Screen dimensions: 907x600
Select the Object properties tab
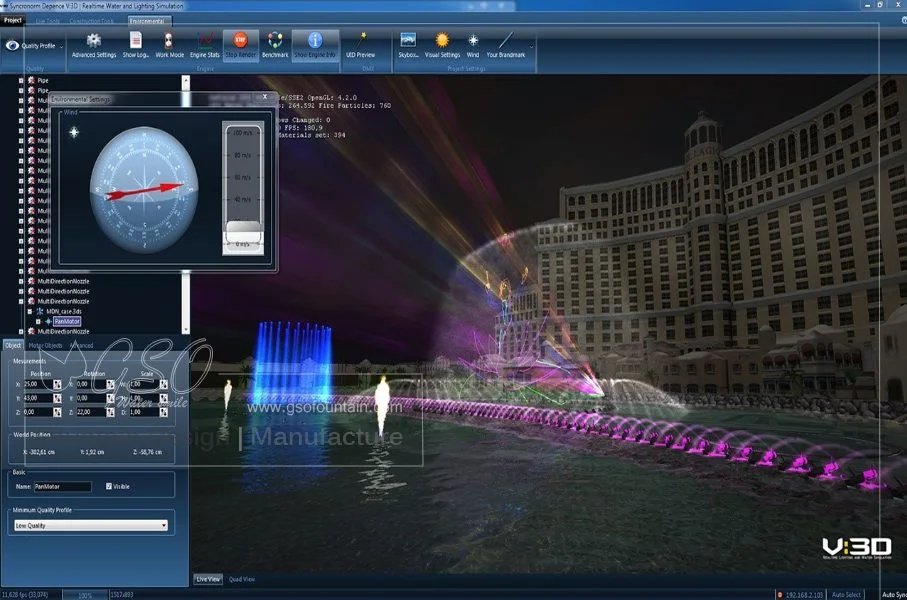tap(13, 345)
